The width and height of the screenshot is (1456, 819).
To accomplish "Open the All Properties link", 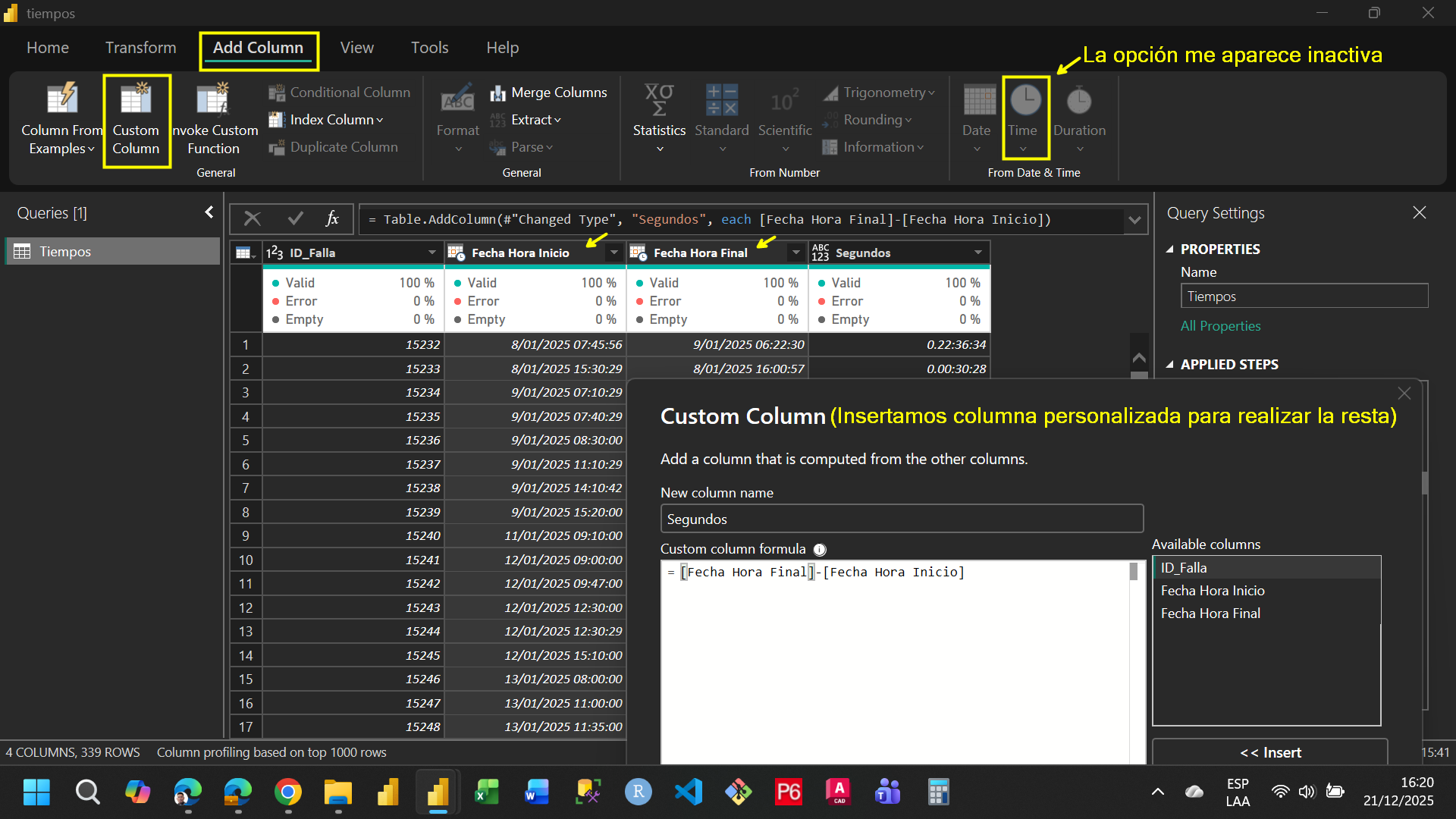I will (1220, 326).
